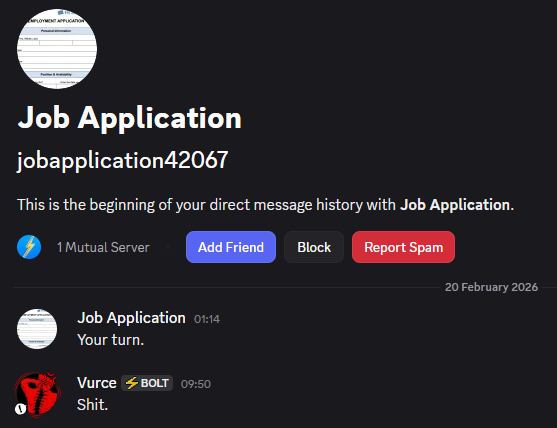The image size is (557, 428).
Task: Select the 'Shit.' message text
Action: (92, 405)
